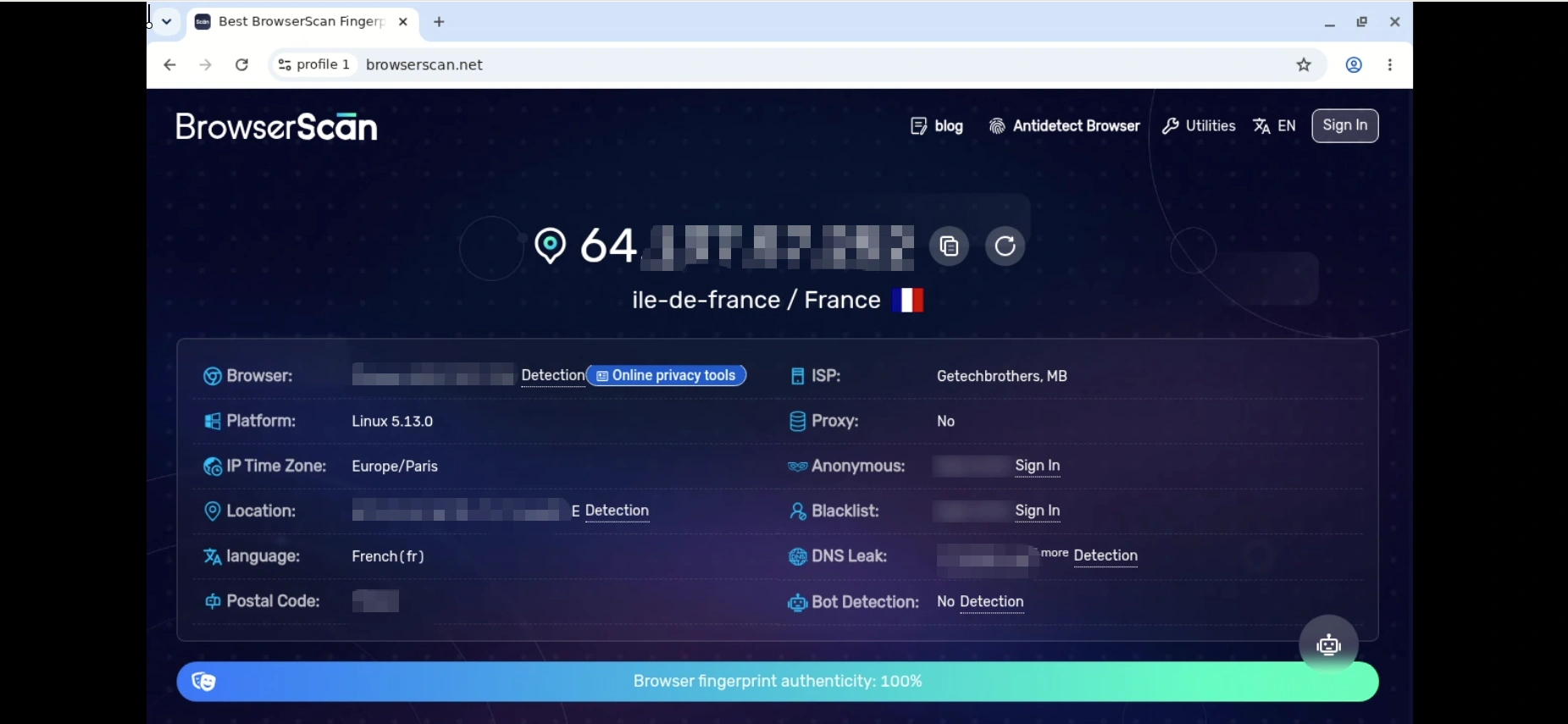The height and width of the screenshot is (724, 1568).
Task: Click the Platform row icon
Action: pos(212,421)
